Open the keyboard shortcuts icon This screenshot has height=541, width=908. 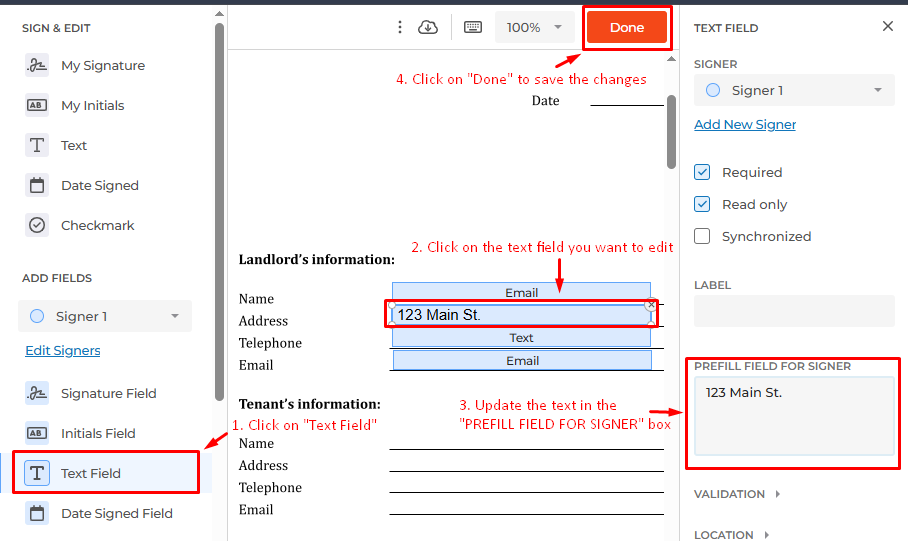pos(473,28)
